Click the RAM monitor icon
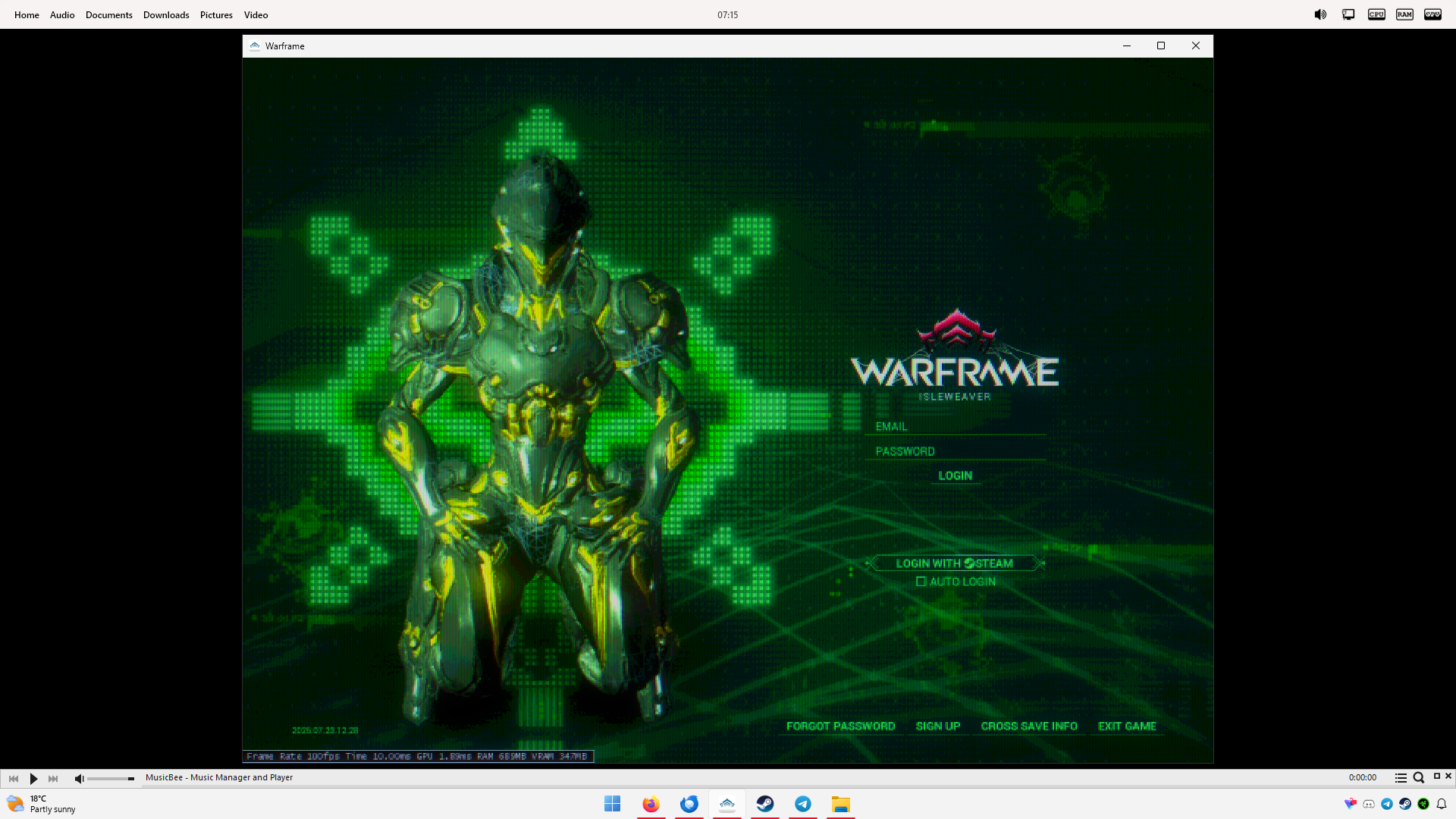The height and width of the screenshot is (819, 1456). click(x=1404, y=14)
